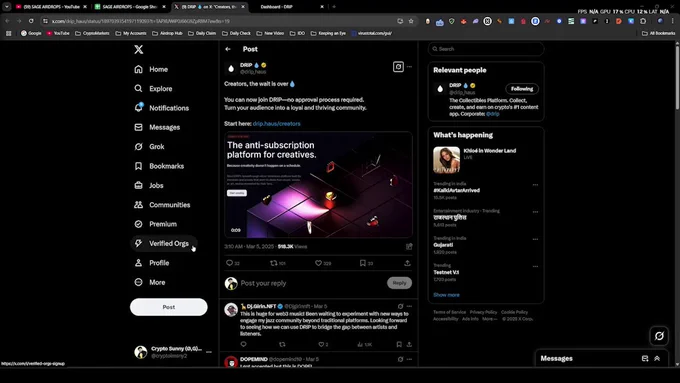
Task: Open the Privacy Policy link
Action: 483,312
